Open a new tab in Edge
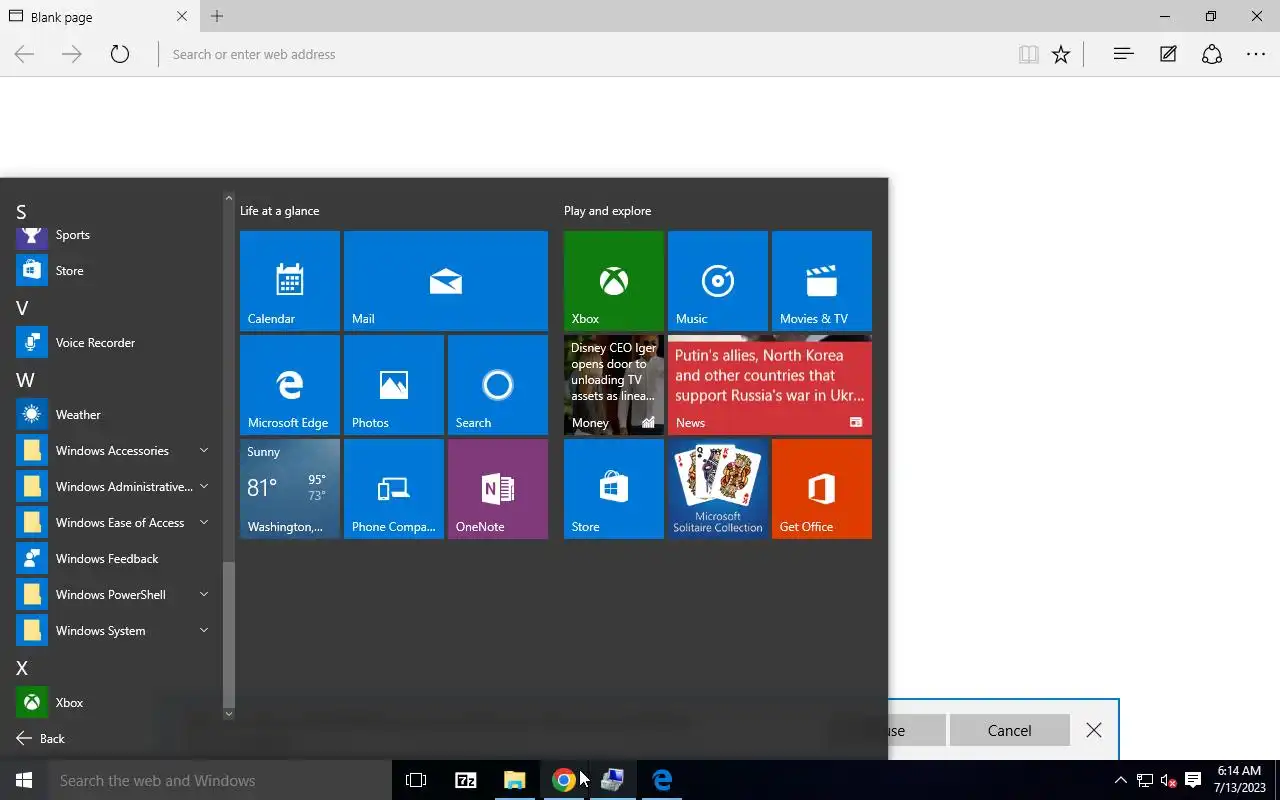The height and width of the screenshot is (800, 1280). tap(217, 16)
